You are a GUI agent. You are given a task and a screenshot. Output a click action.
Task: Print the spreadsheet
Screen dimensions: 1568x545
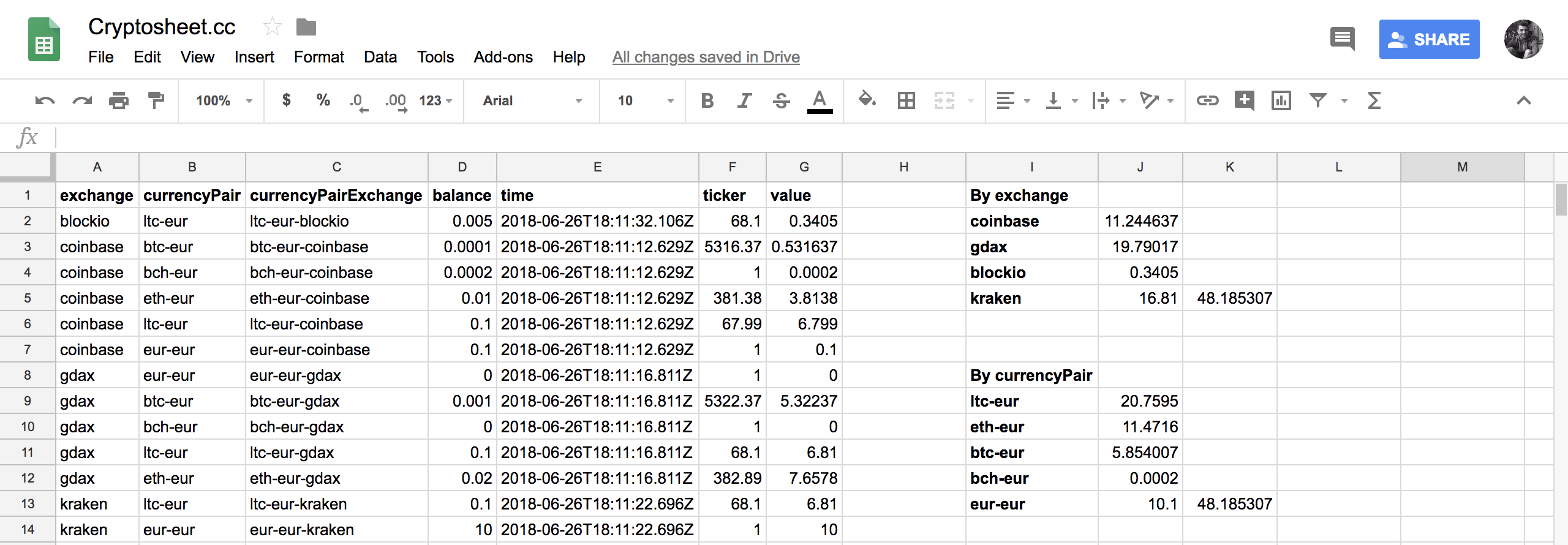[119, 100]
